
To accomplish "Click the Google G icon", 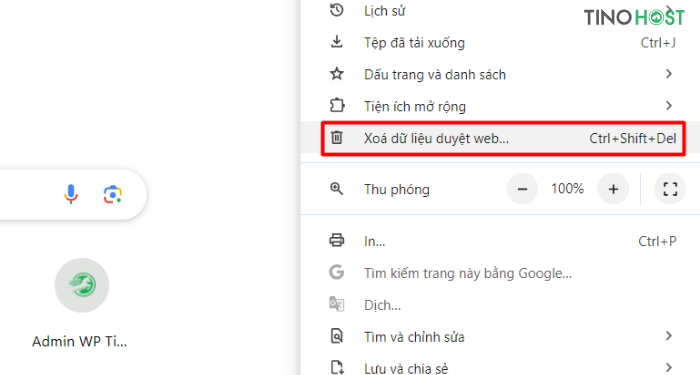I will [x=337, y=272].
